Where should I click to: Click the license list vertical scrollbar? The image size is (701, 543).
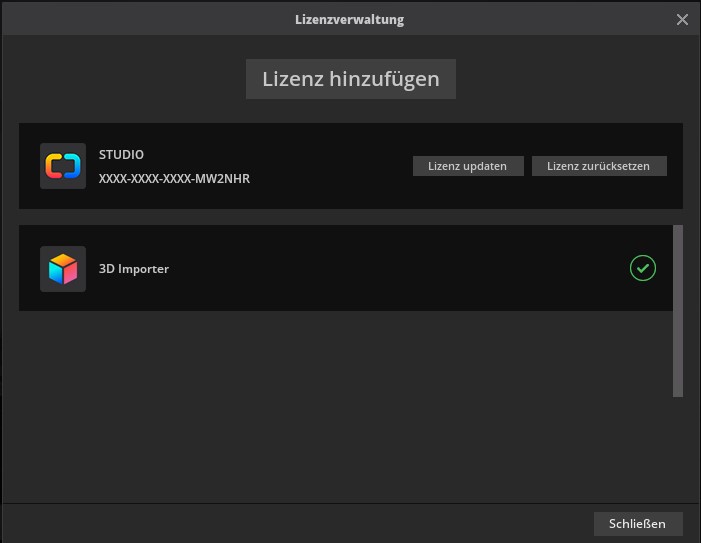678,310
